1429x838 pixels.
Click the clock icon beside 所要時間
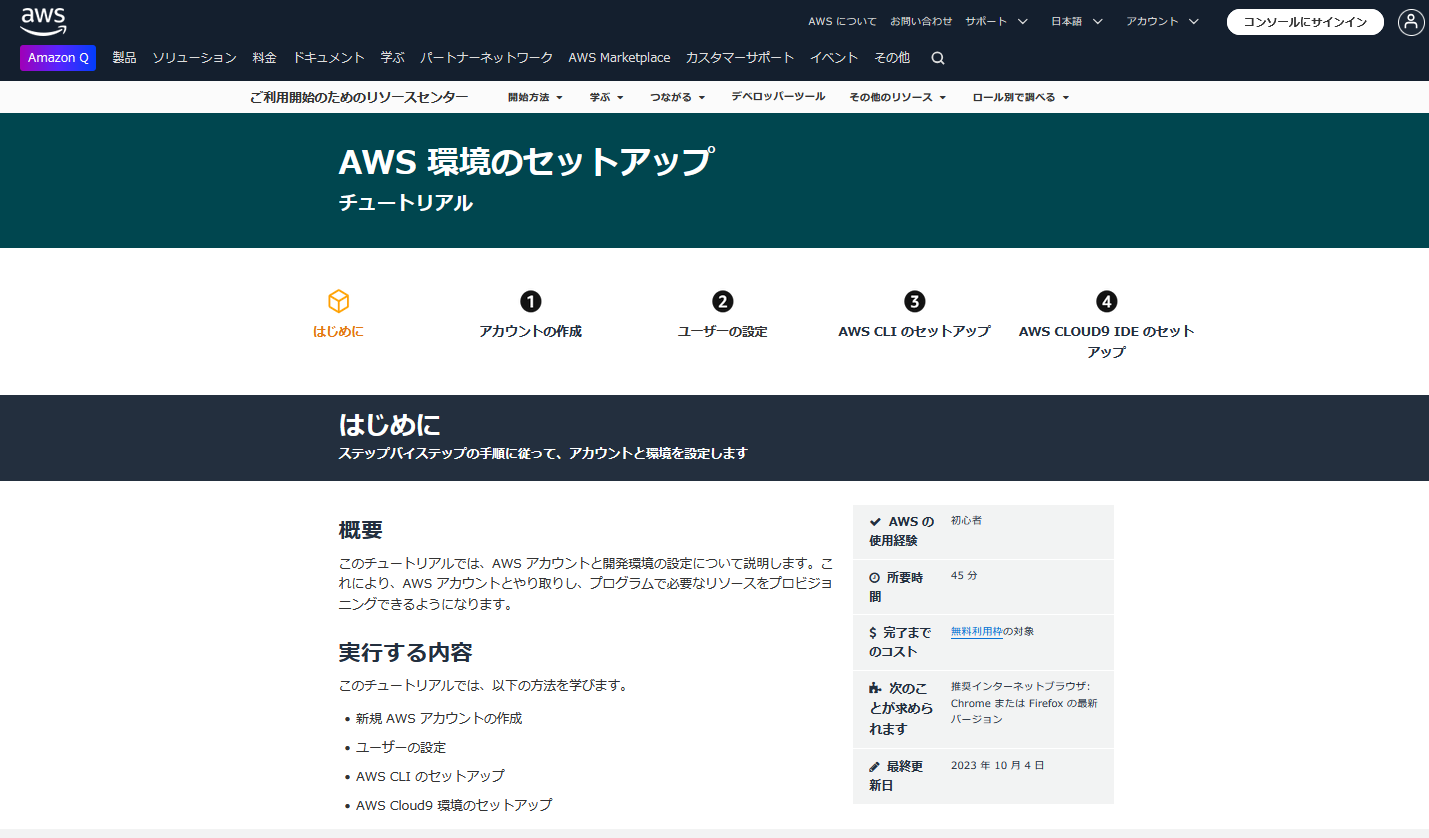pyautogui.click(x=875, y=578)
